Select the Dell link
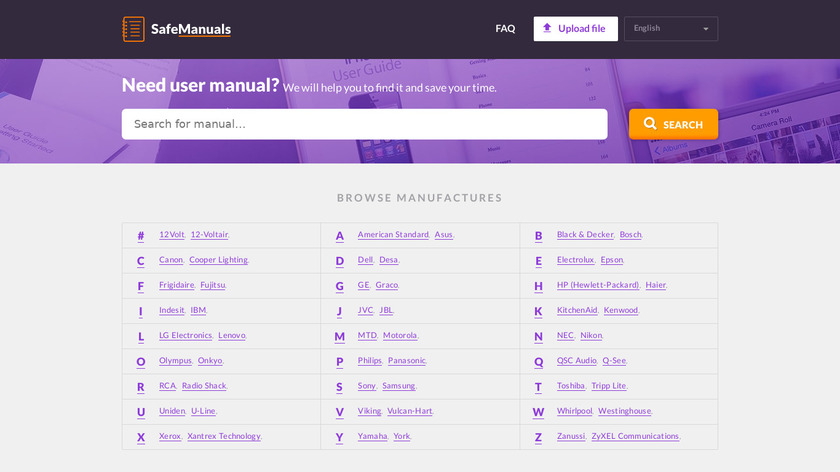 365,260
